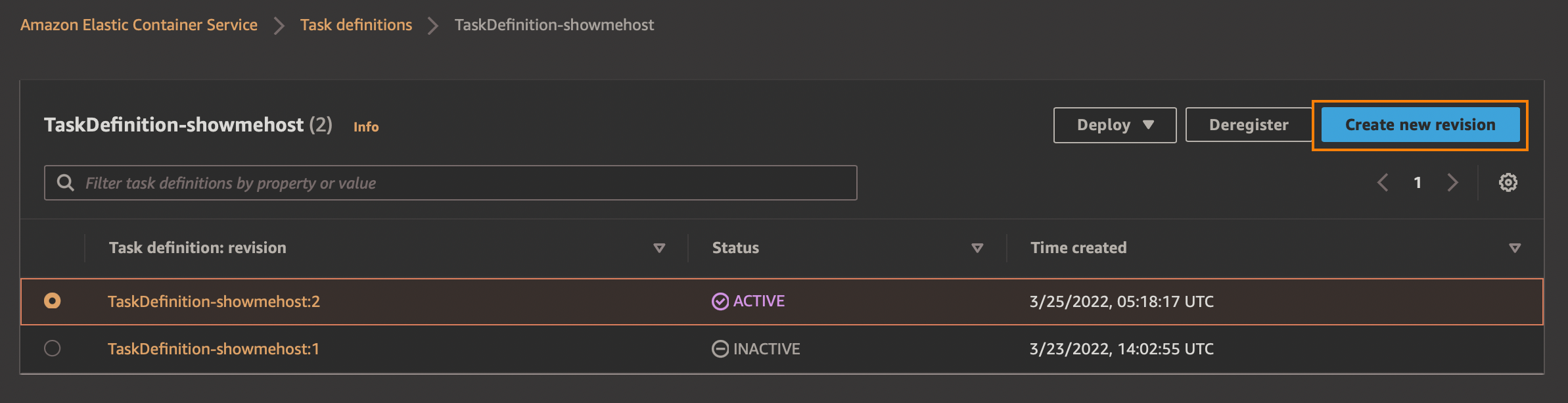Open the Deploy dropdown menu
The image size is (1568, 403).
[x=1115, y=125]
